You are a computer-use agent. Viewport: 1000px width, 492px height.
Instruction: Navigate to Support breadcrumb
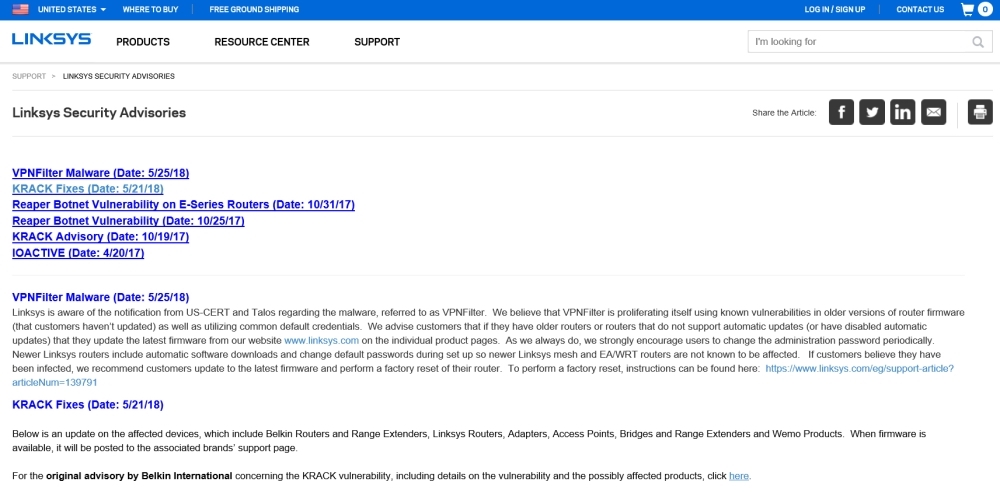click(29, 76)
